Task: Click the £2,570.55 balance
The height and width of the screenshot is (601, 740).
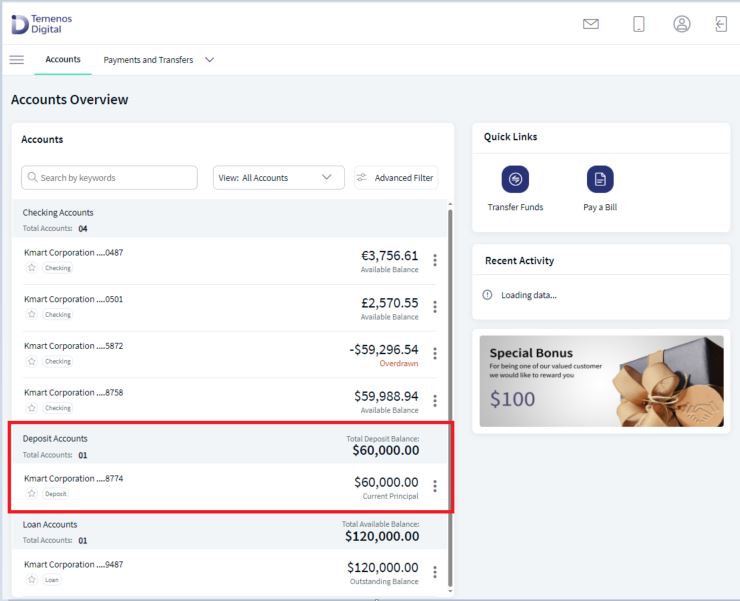Action: (x=389, y=303)
